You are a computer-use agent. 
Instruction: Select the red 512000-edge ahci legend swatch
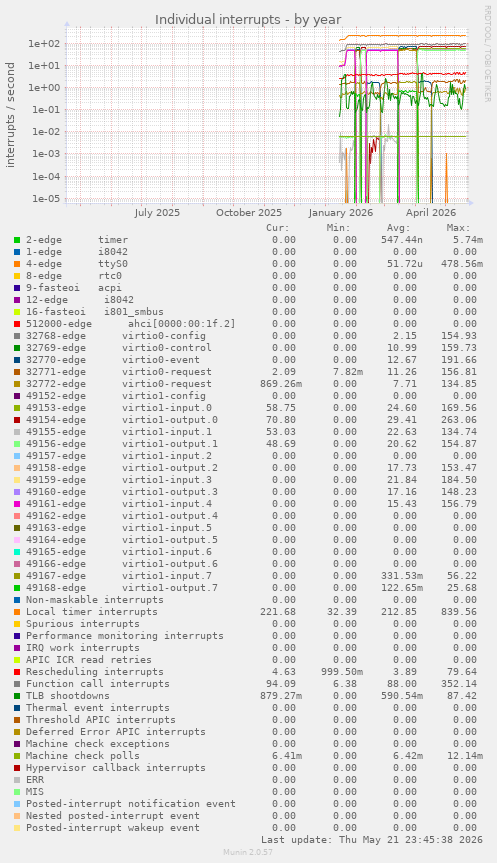click(x=17, y=324)
